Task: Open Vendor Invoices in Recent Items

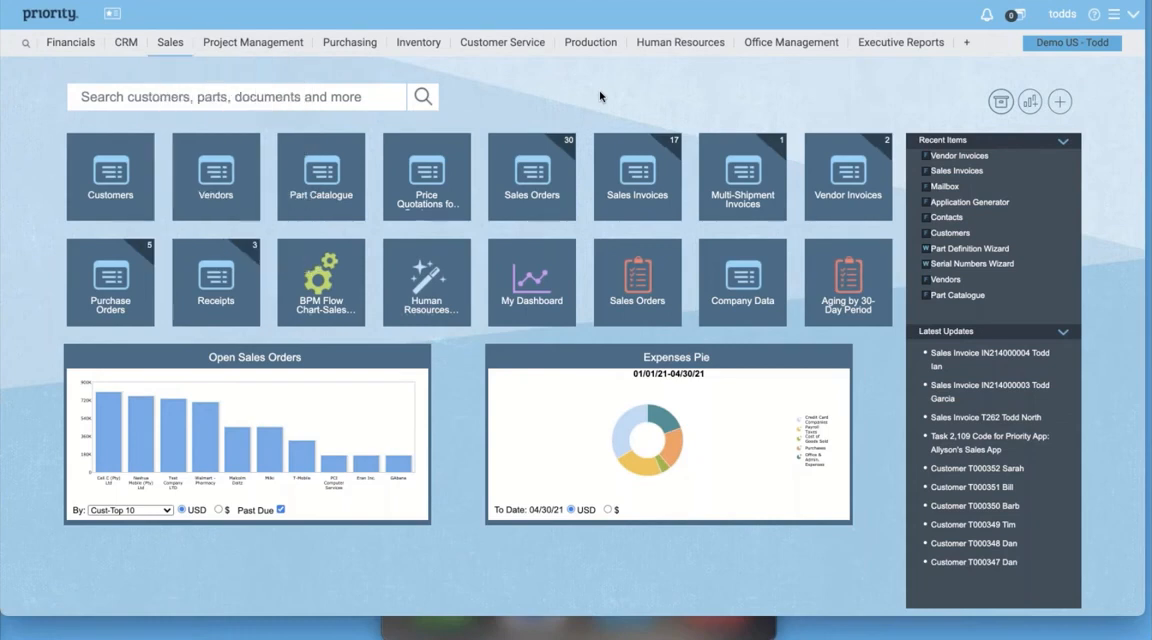Action: coord(959,156)
